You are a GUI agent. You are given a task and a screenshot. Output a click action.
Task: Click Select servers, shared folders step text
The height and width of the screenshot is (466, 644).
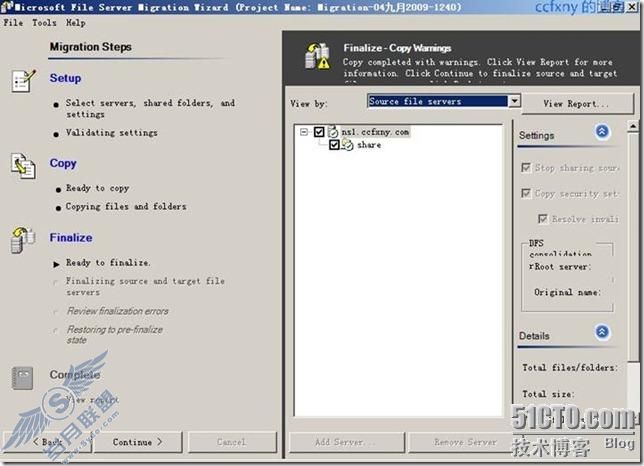click(x=150, y=108)
